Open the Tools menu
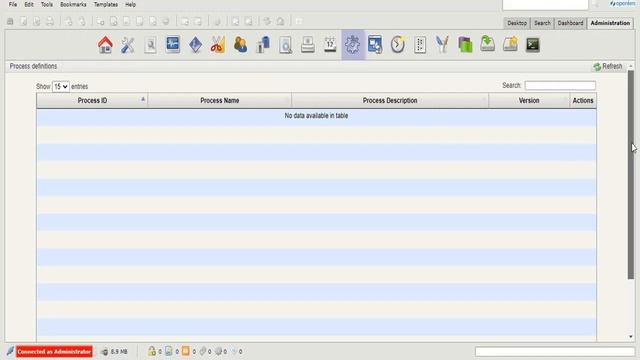This screenshot has height=360, width=640. pos(47,4)
